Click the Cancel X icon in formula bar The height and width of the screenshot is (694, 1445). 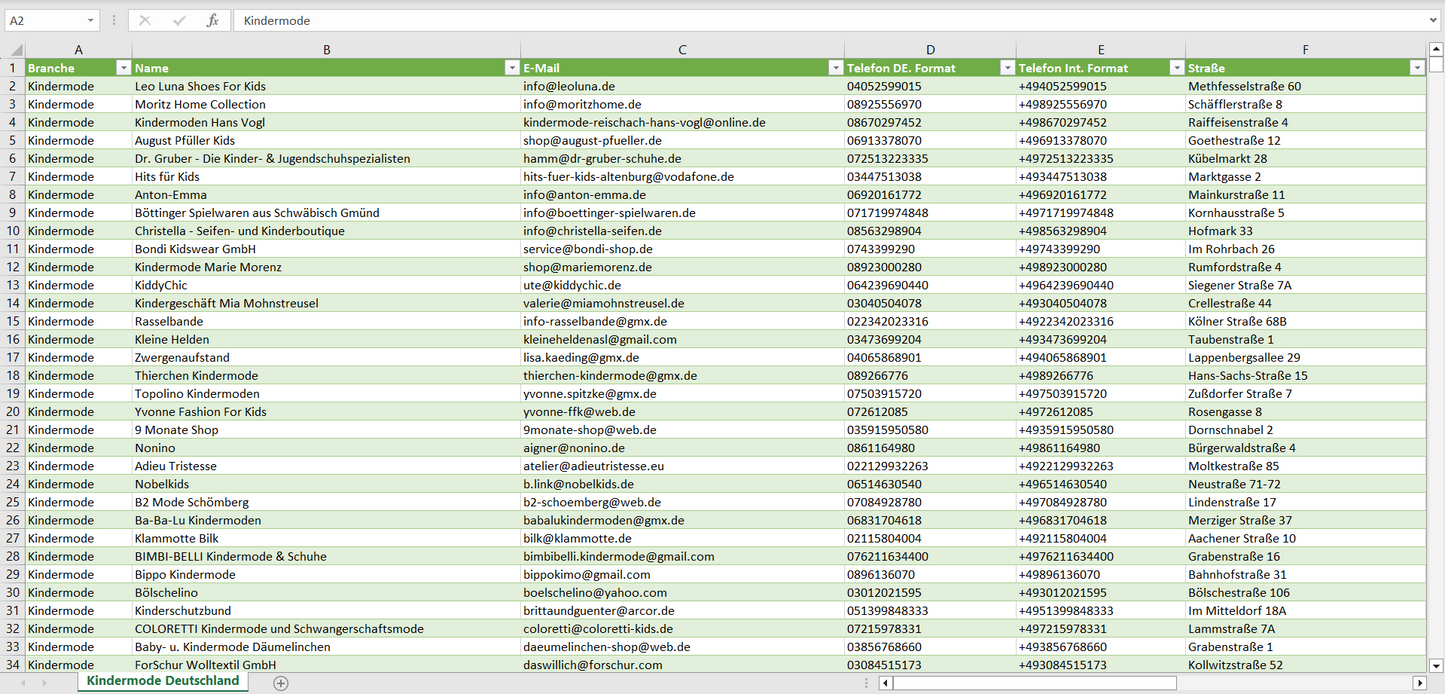145,20
